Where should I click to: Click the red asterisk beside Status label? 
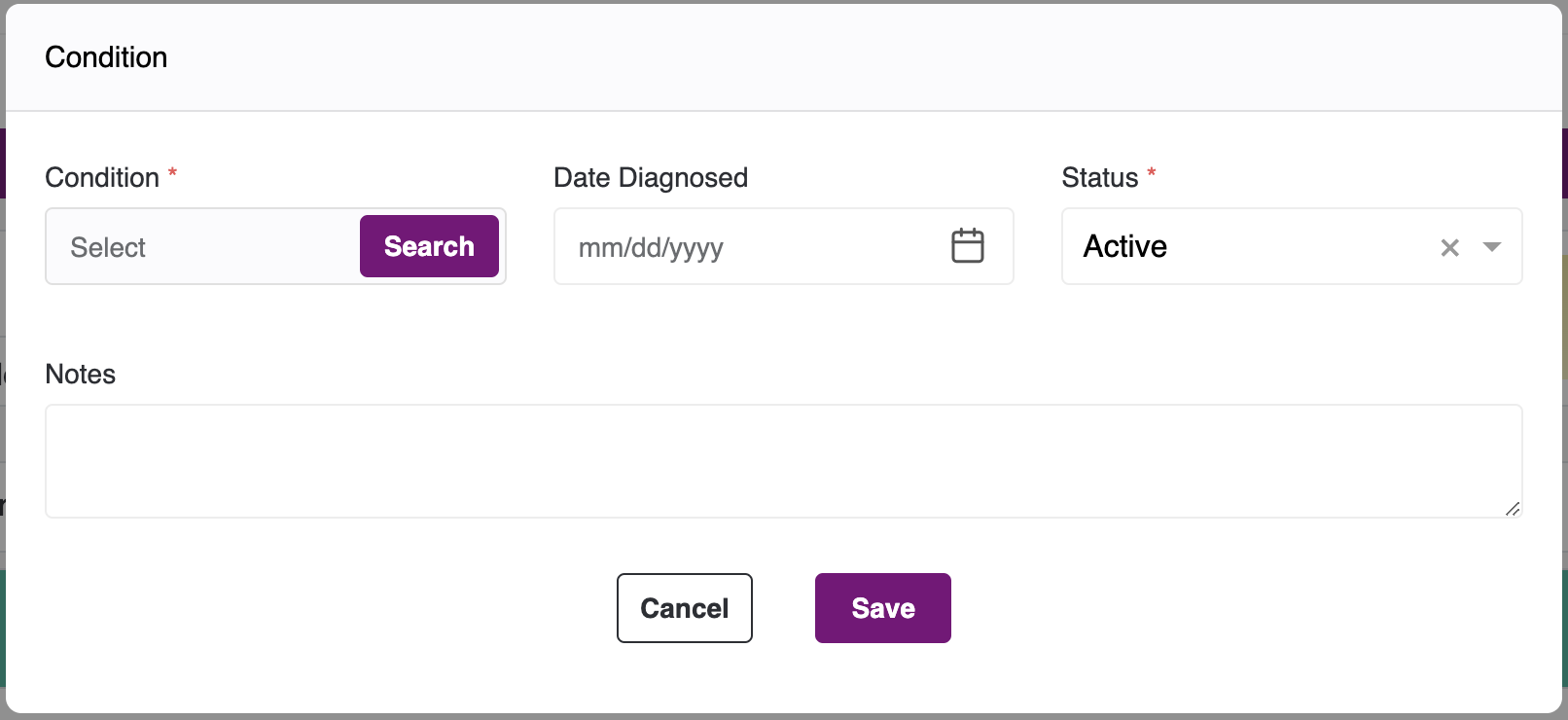tap(1152, 173)
